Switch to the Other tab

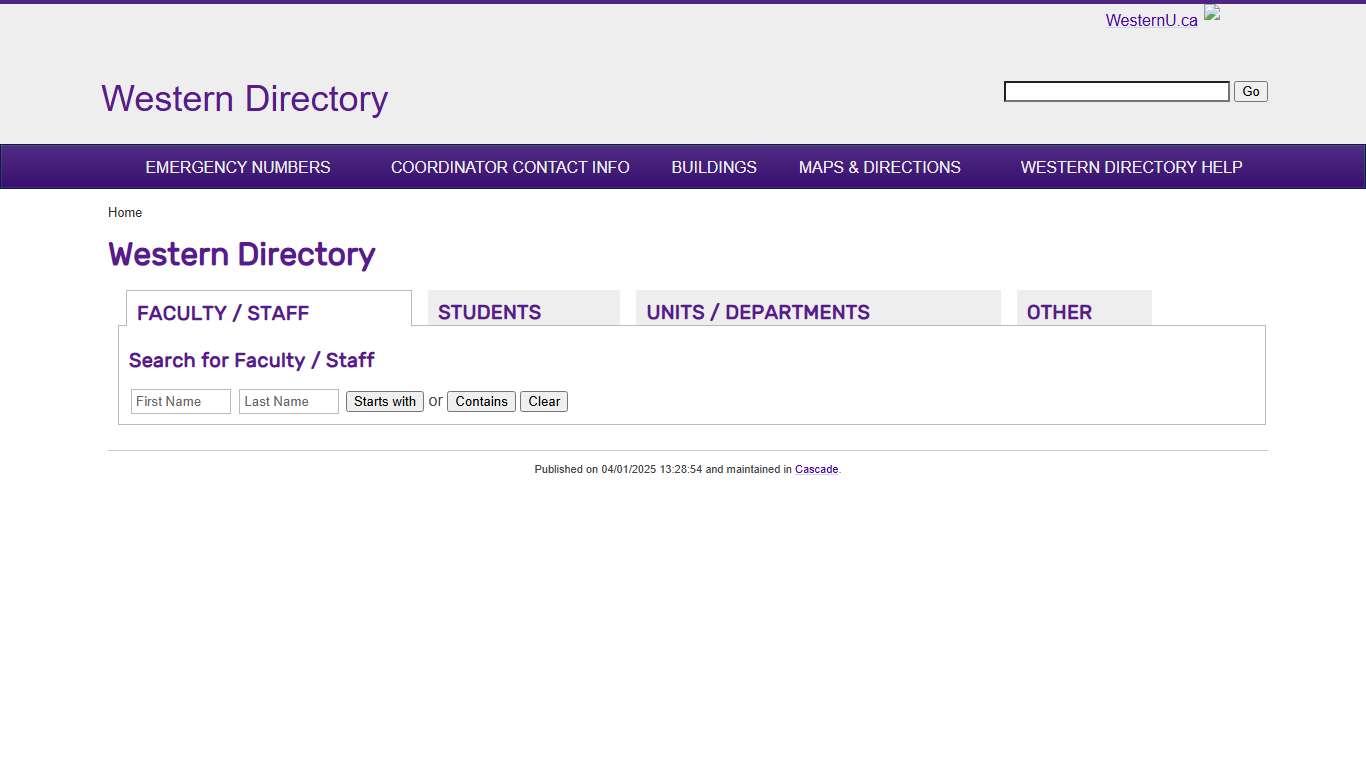[1059, 312]
